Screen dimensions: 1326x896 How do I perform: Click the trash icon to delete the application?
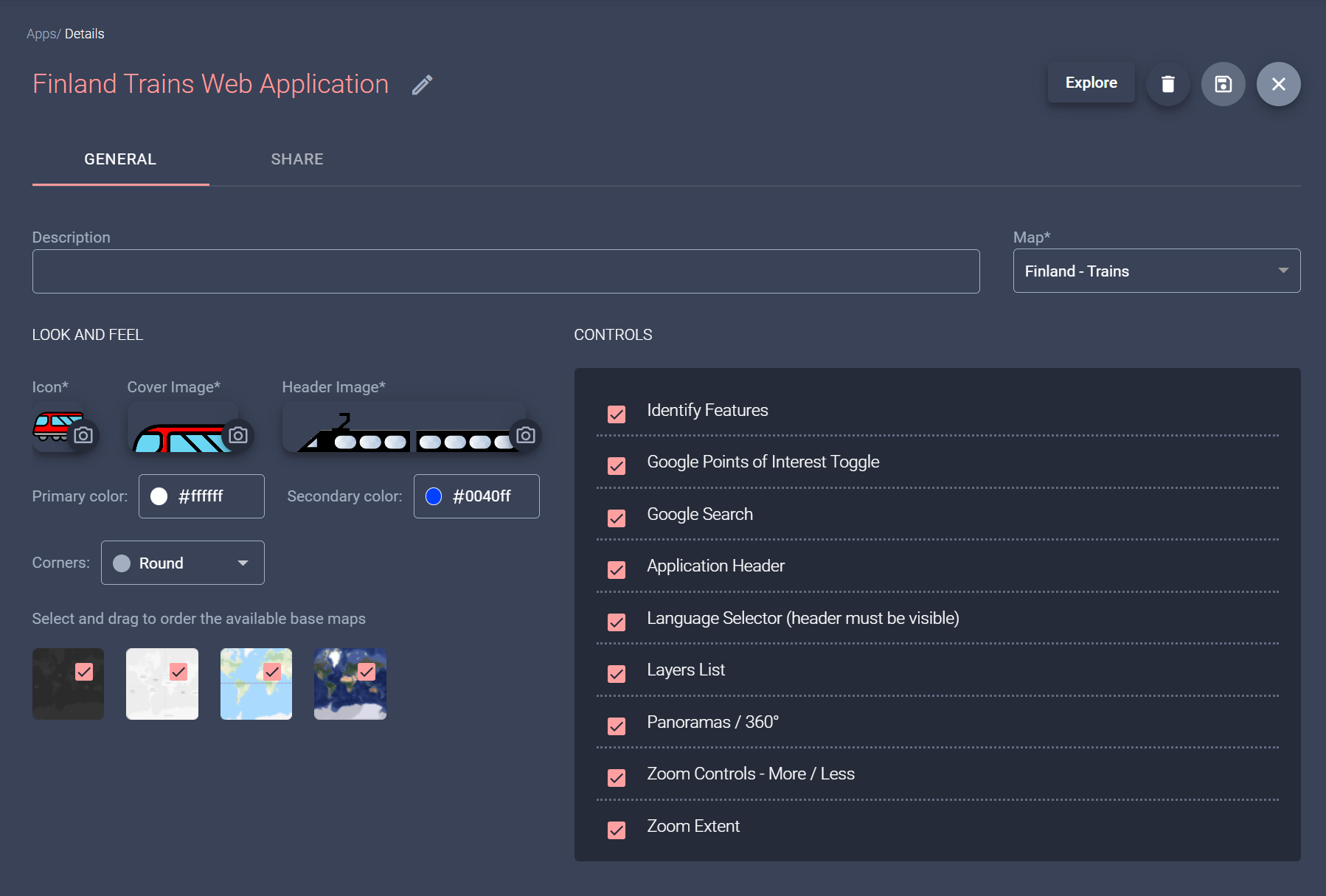[x=1167, y=84]
